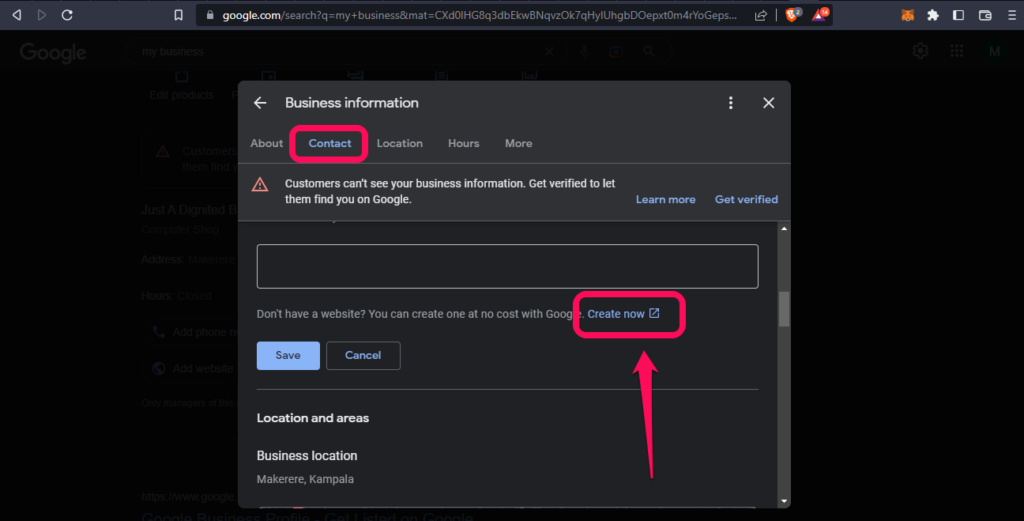Image resolution: width=1024 pixels, height=521 pixels.
Task: Open the browser hamburger menu
Action: 1012,15
